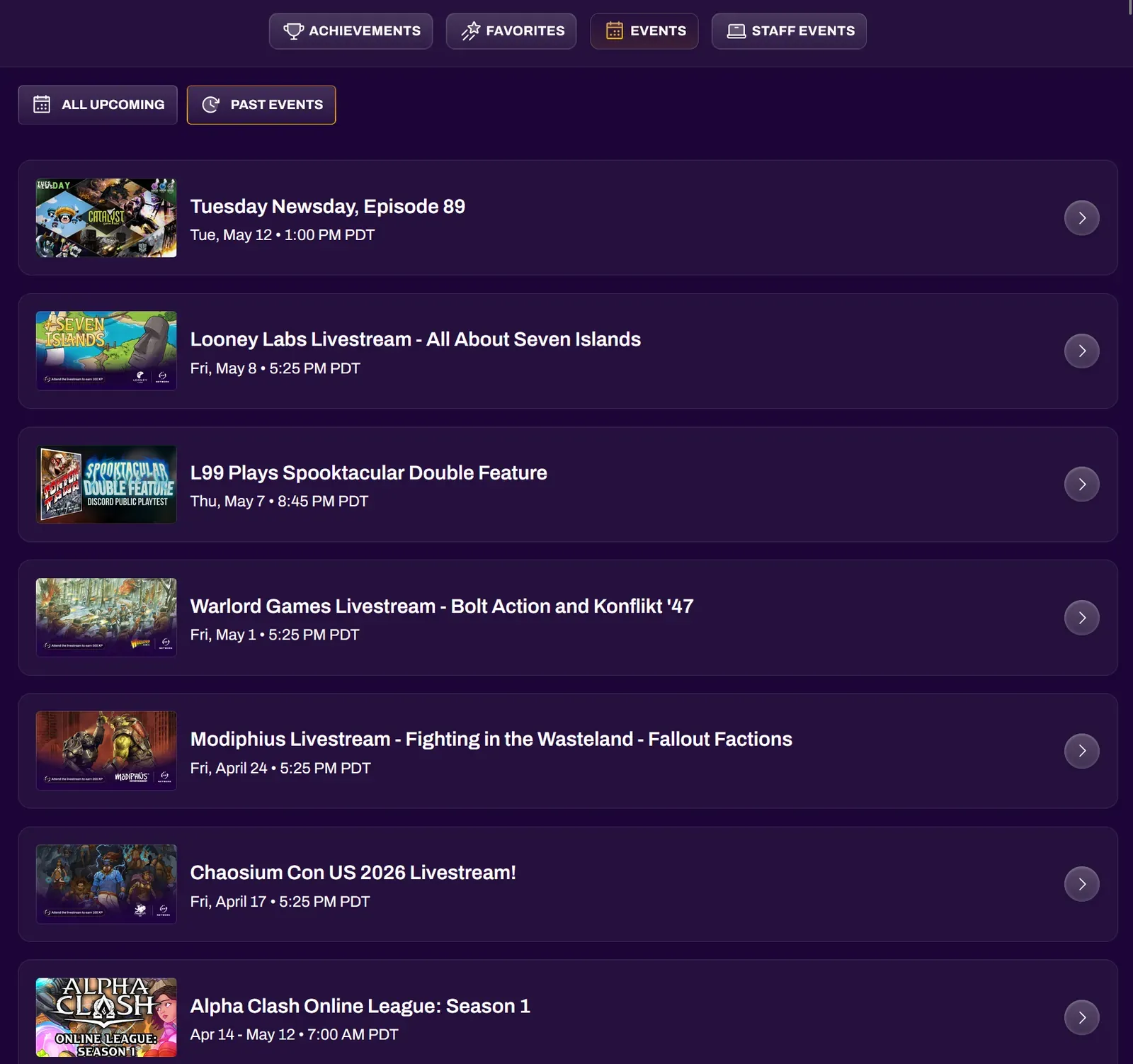Open 'Warlord Games Livestream - Bolt Action' title
Image resolution: width=1133 pixels, height=1064 pixels.
coord(442,606)
